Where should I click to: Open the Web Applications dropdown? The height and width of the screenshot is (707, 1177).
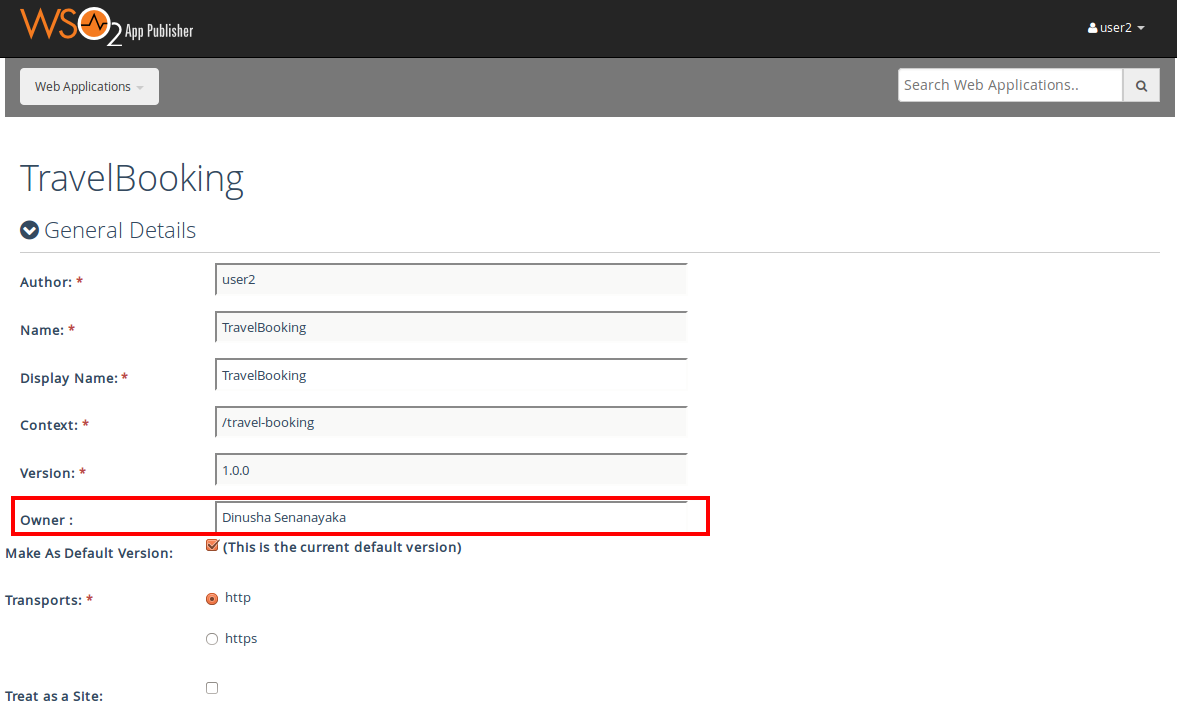pyautogui.click(x=88, y=86)
